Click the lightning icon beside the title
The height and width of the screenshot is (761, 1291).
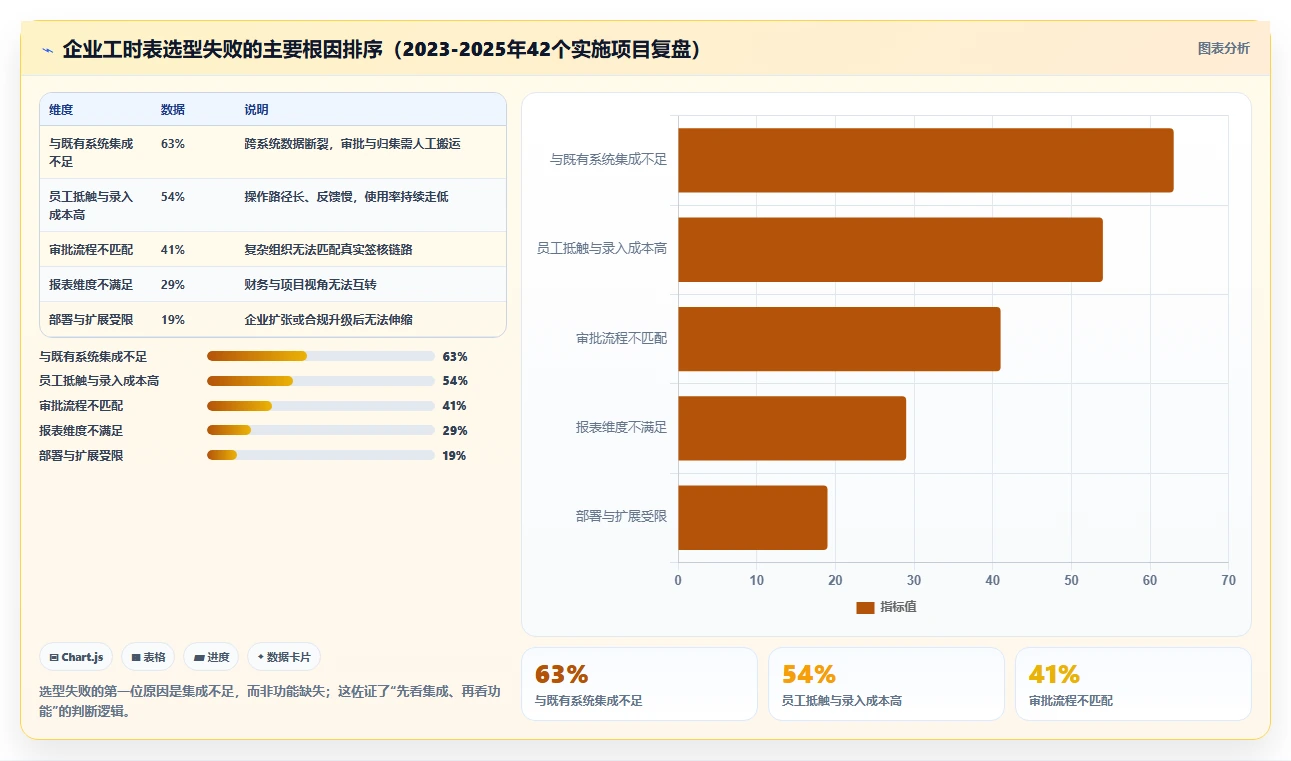[47, 49]
